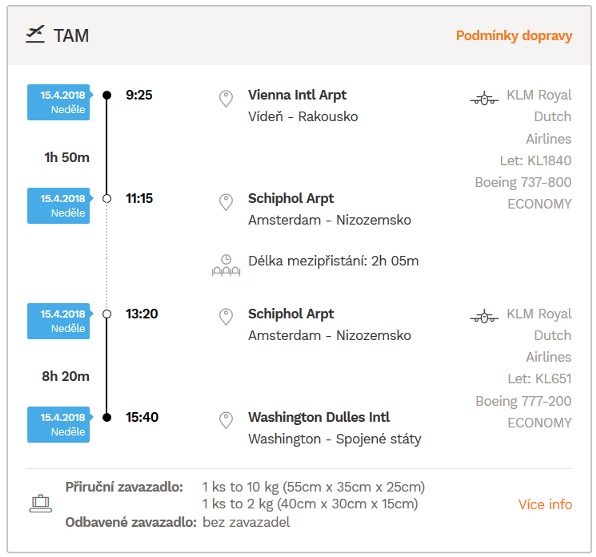
Task: Select the 13:20 departure date badge
Action: (59, 321)
